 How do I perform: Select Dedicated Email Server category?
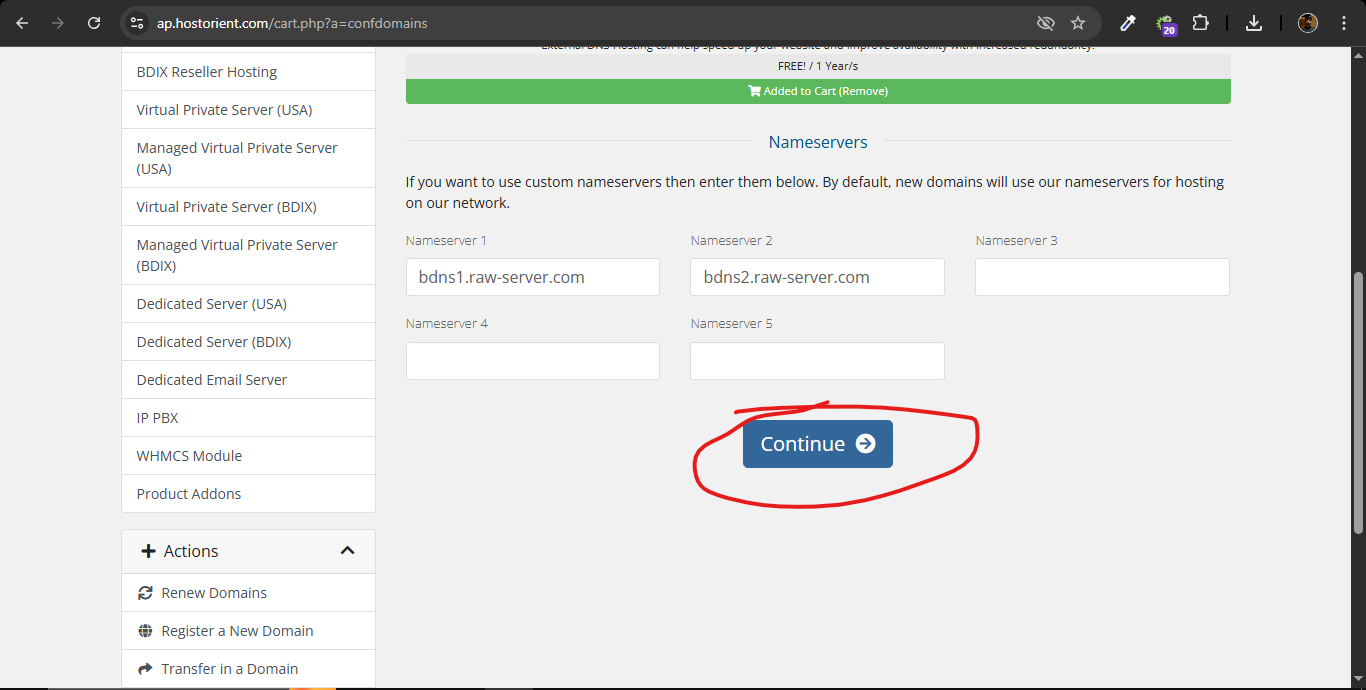[212, 380]
